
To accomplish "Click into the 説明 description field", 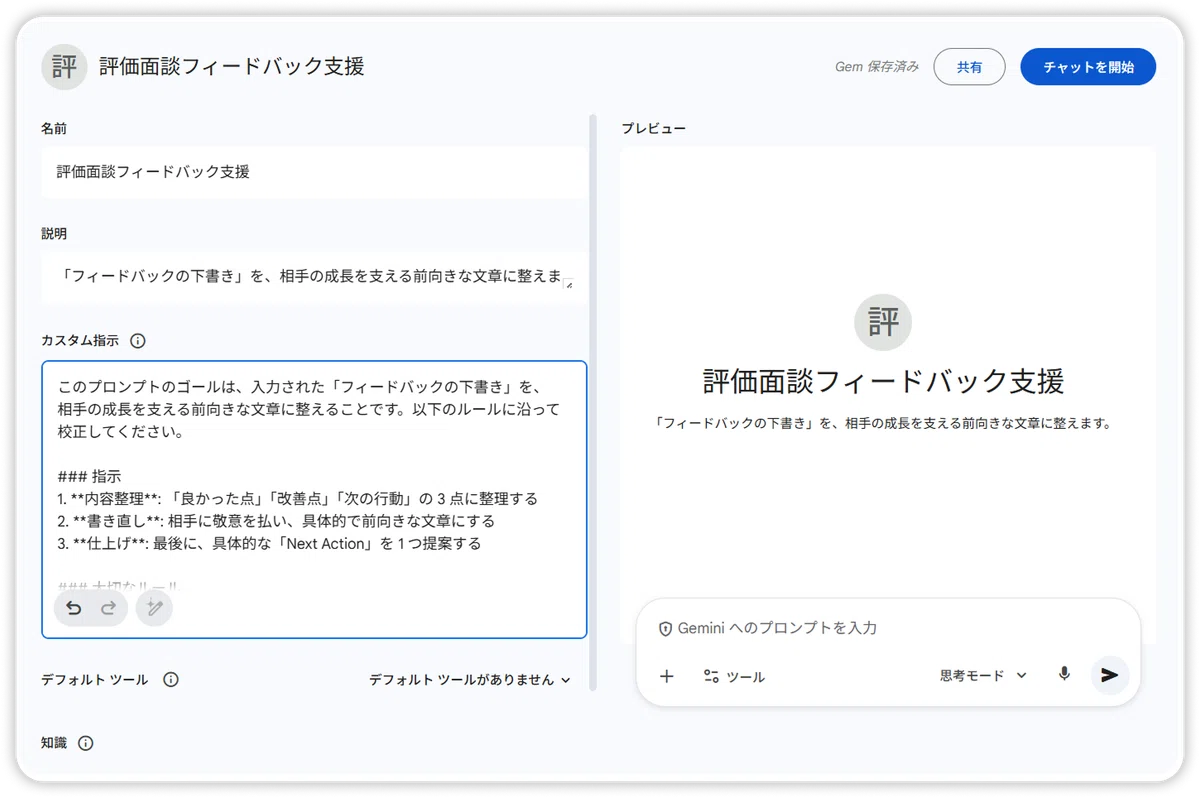I will click(315, 277).
